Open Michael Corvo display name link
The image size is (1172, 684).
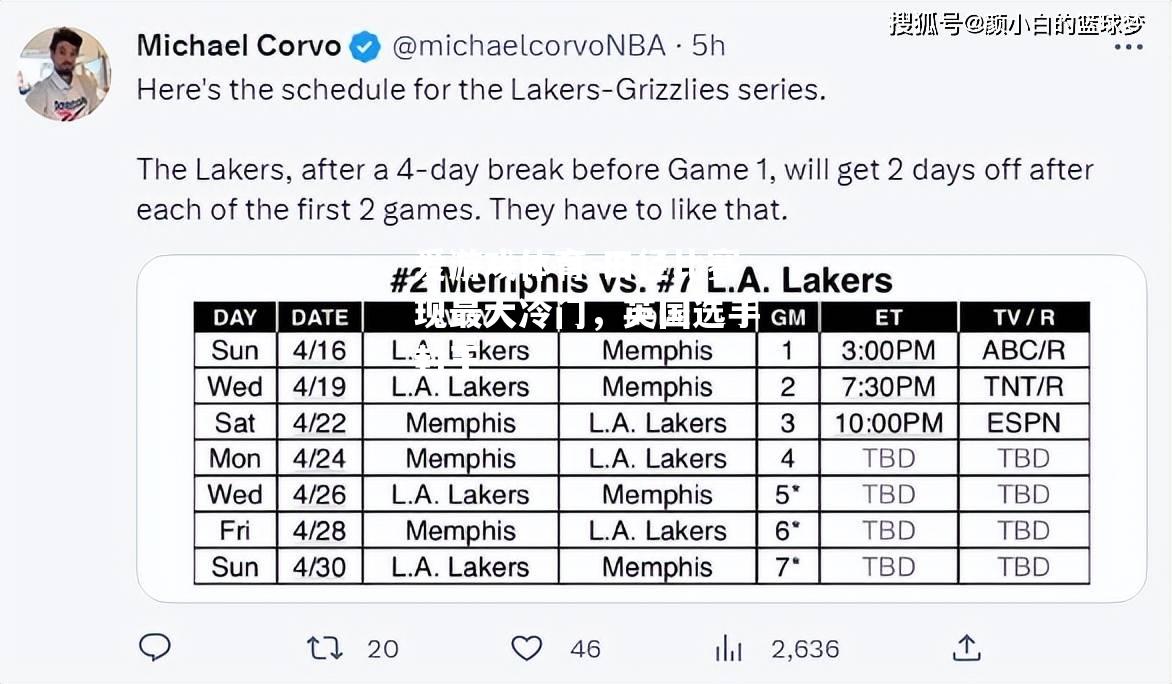pos(238,46)
